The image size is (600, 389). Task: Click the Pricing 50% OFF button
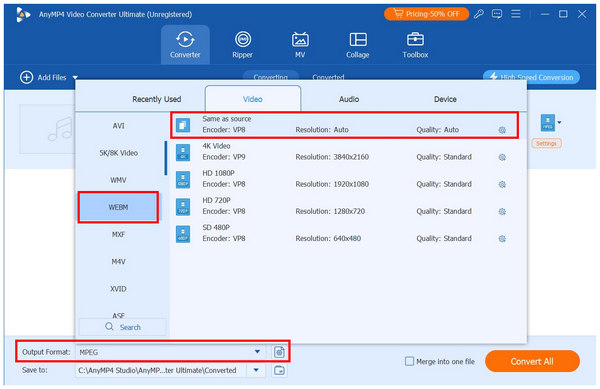point(426,14)
